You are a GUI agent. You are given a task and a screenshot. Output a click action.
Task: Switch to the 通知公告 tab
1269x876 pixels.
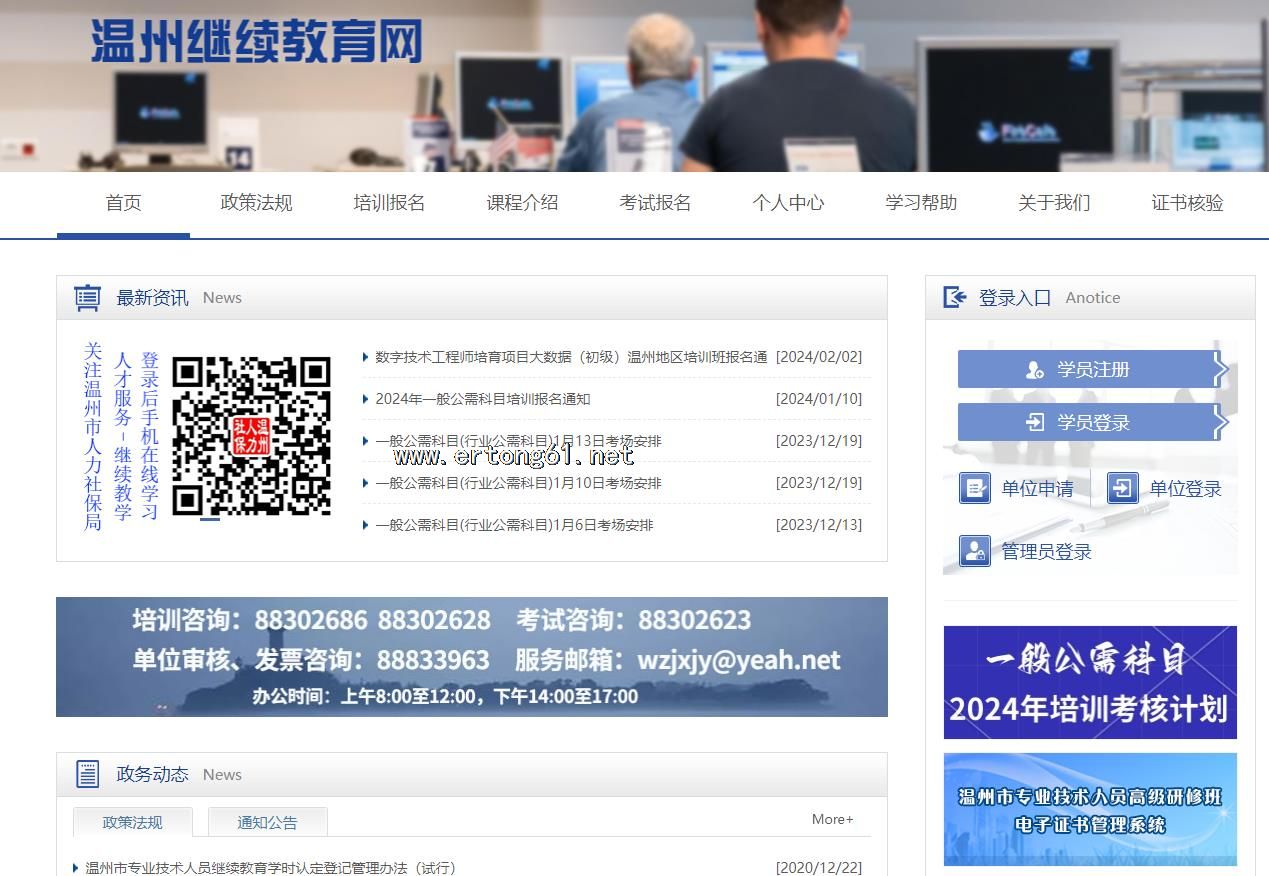coord(267,822)
